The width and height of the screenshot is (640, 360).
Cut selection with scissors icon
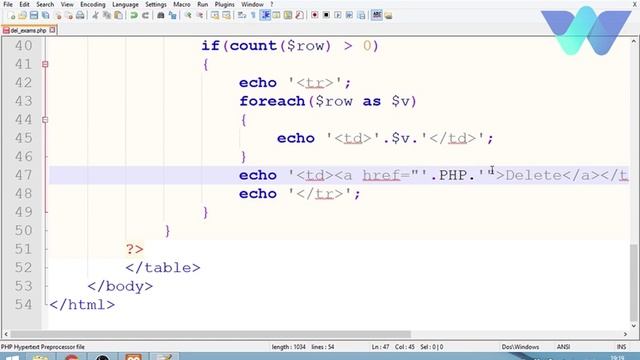[x=95, y=16]
